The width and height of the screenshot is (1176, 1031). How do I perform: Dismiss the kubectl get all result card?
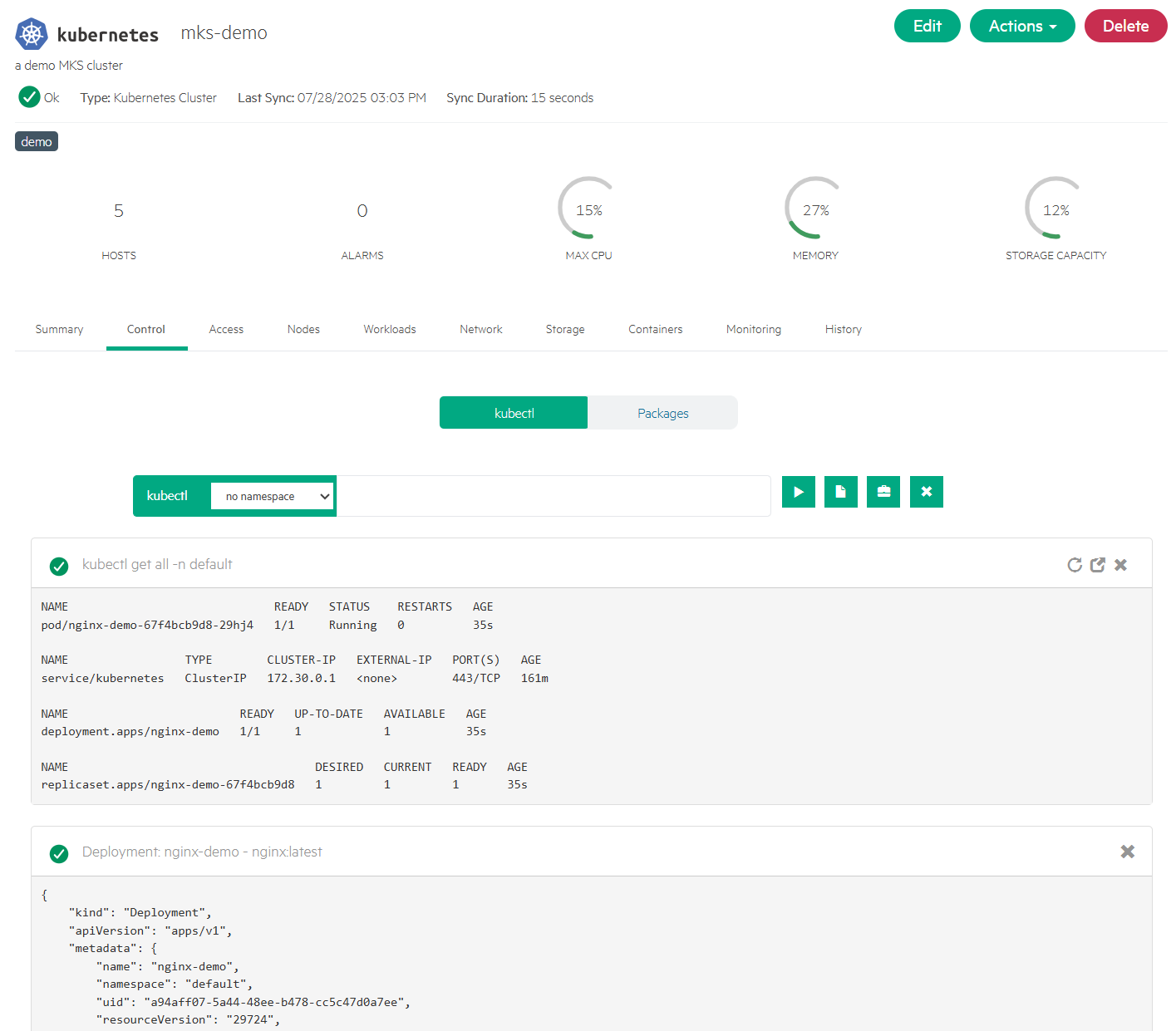tap(1120, 564)
